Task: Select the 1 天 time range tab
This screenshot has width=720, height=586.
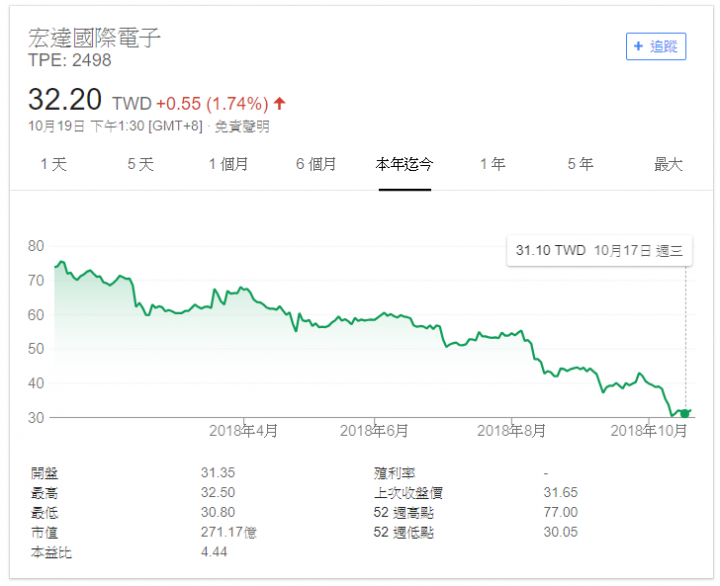Action: point(54,164)
